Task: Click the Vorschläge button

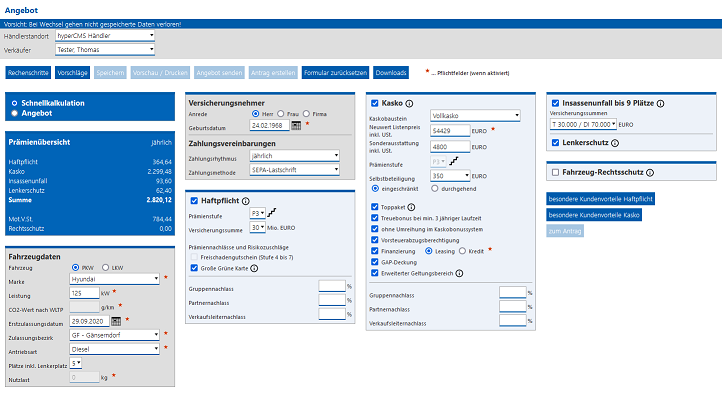Action: 72,73
